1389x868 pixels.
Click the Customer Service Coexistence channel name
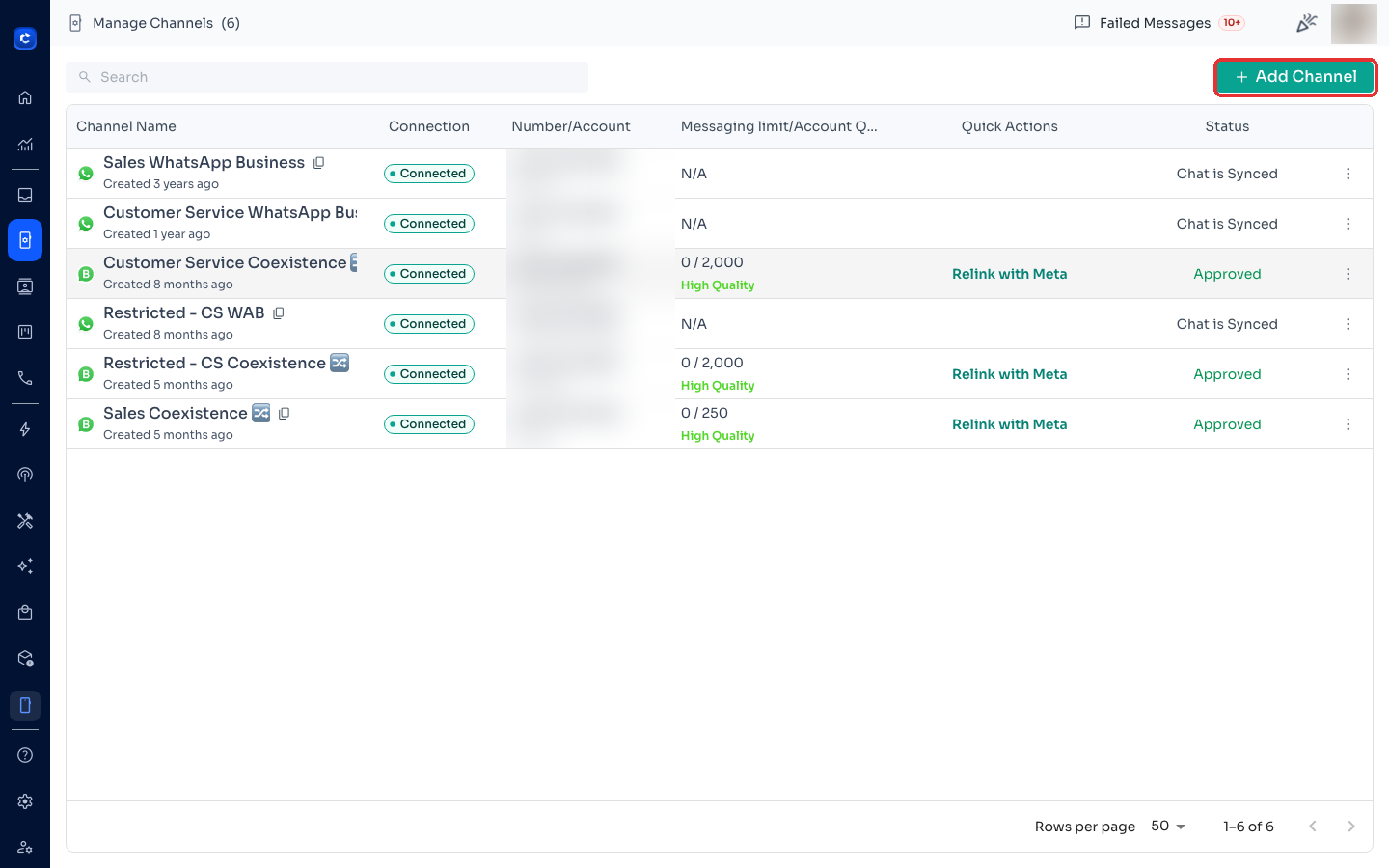click(x=225, y=262)
